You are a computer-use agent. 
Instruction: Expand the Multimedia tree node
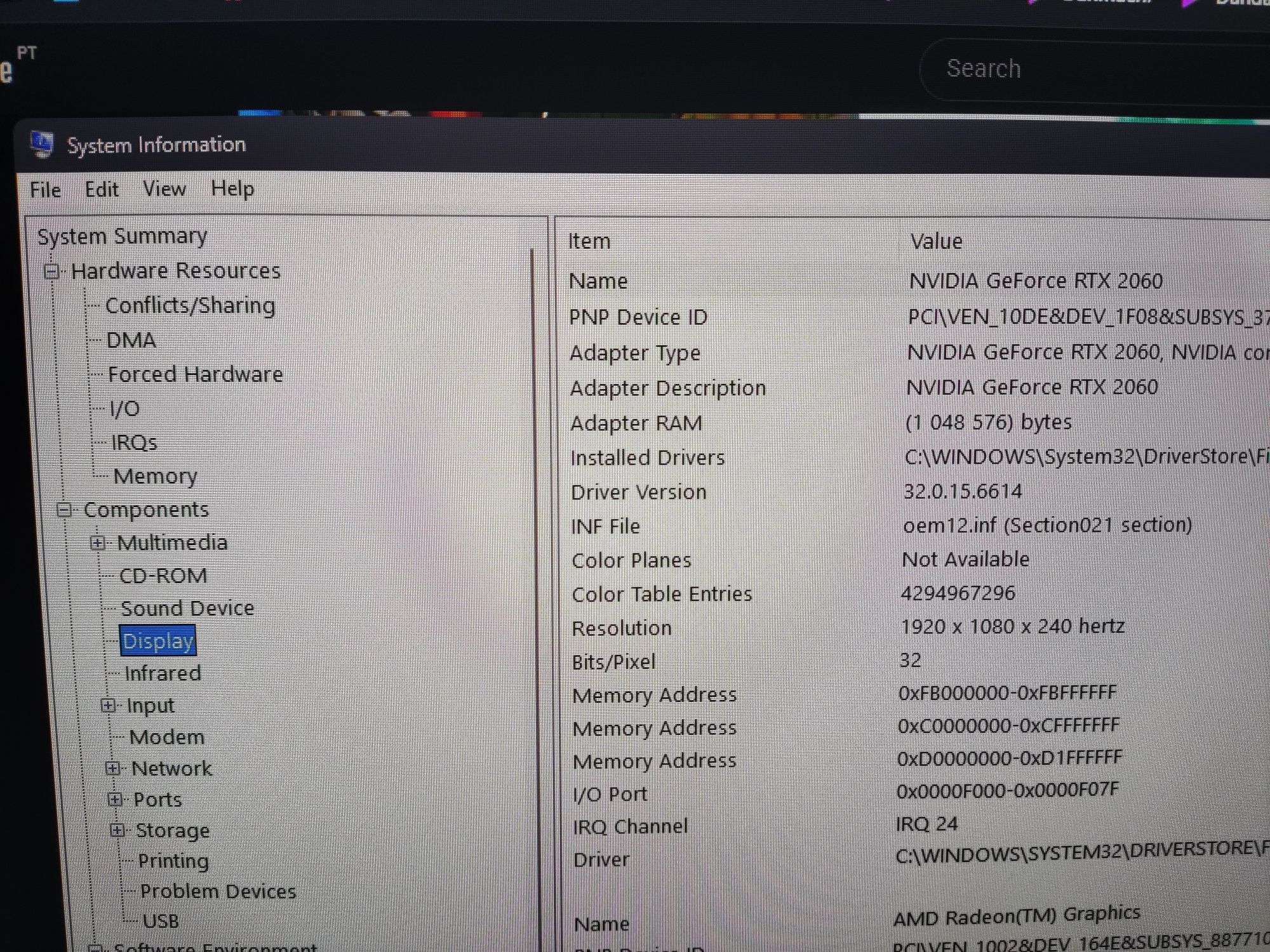97,543
